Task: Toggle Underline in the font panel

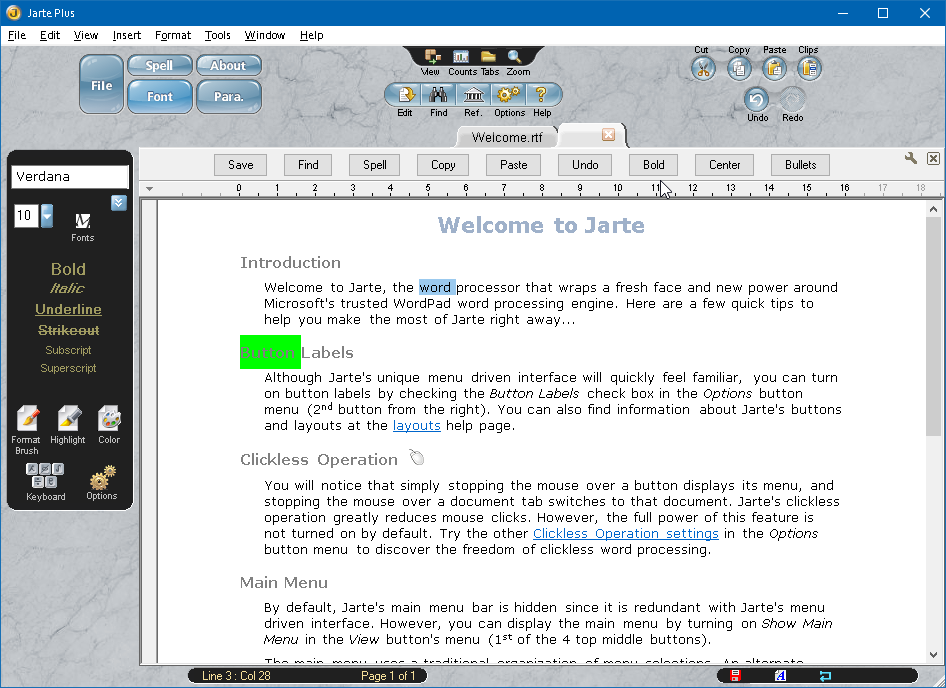Action: pos(68,310)
